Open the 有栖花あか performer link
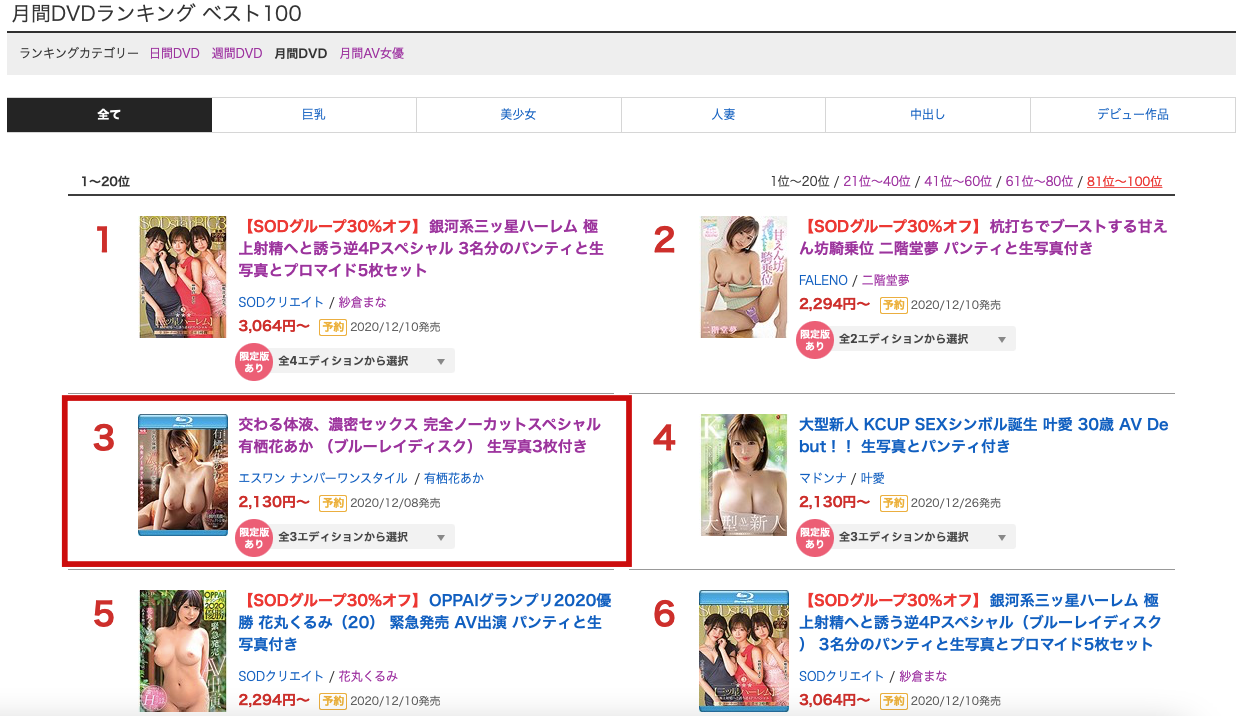This screenshot has height=716, width=1243. (x=454, y=478)
